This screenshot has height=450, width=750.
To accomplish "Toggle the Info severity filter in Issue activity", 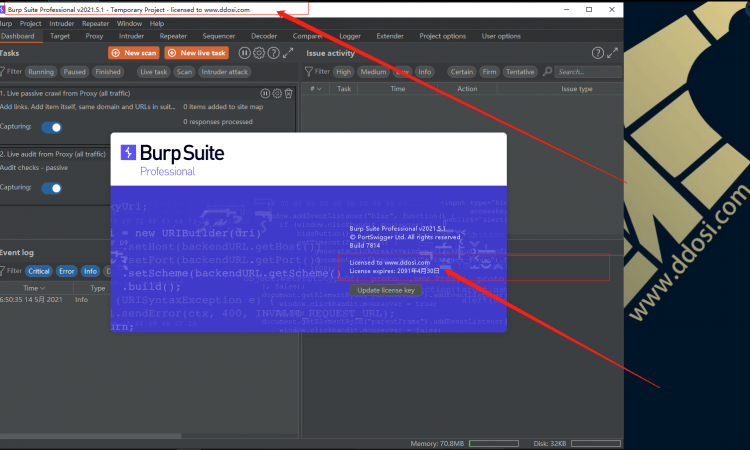I will pos(425,72).
